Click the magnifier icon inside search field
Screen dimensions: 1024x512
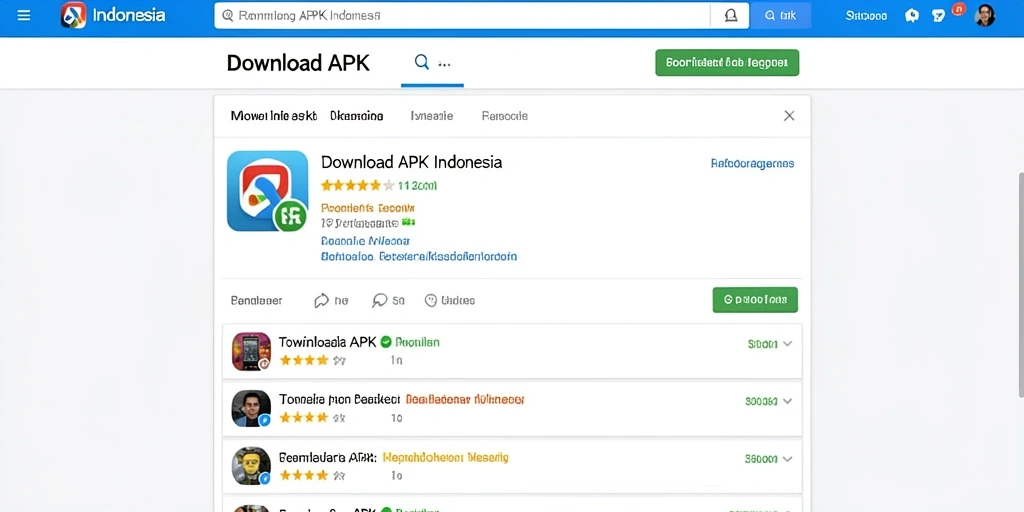[227, 16]
